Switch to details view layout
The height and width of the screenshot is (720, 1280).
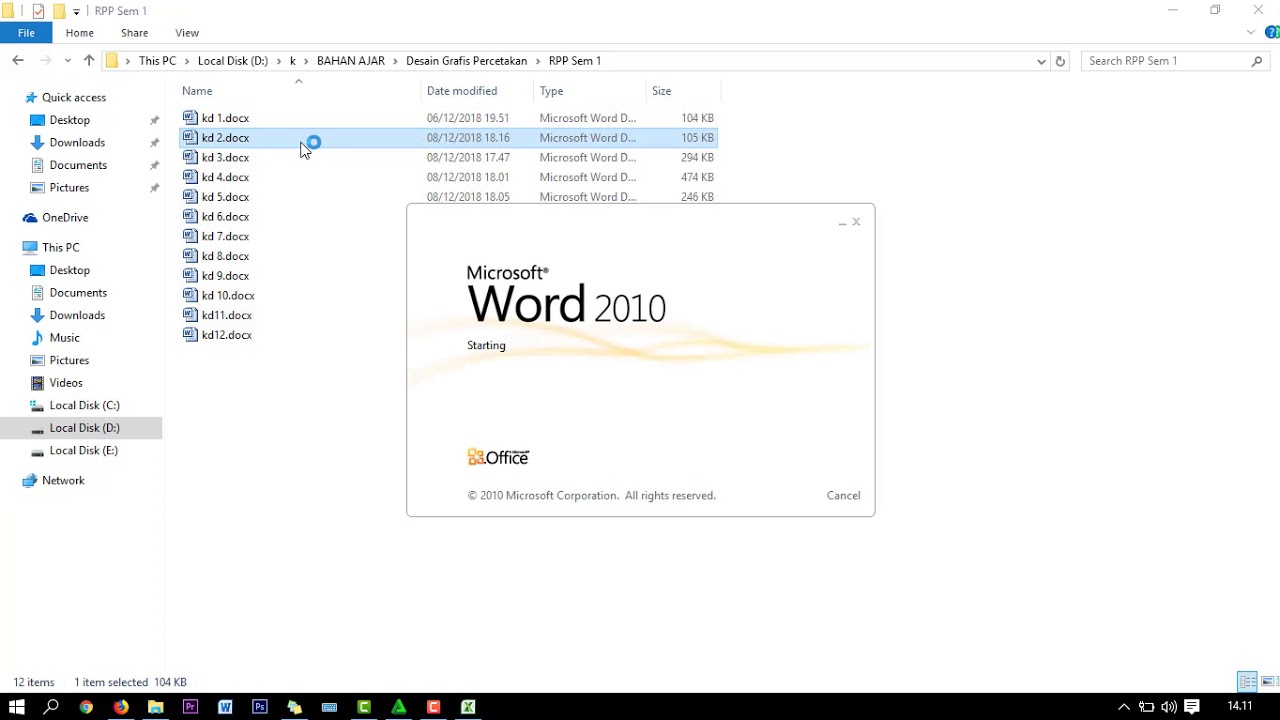pos(1247,682)
